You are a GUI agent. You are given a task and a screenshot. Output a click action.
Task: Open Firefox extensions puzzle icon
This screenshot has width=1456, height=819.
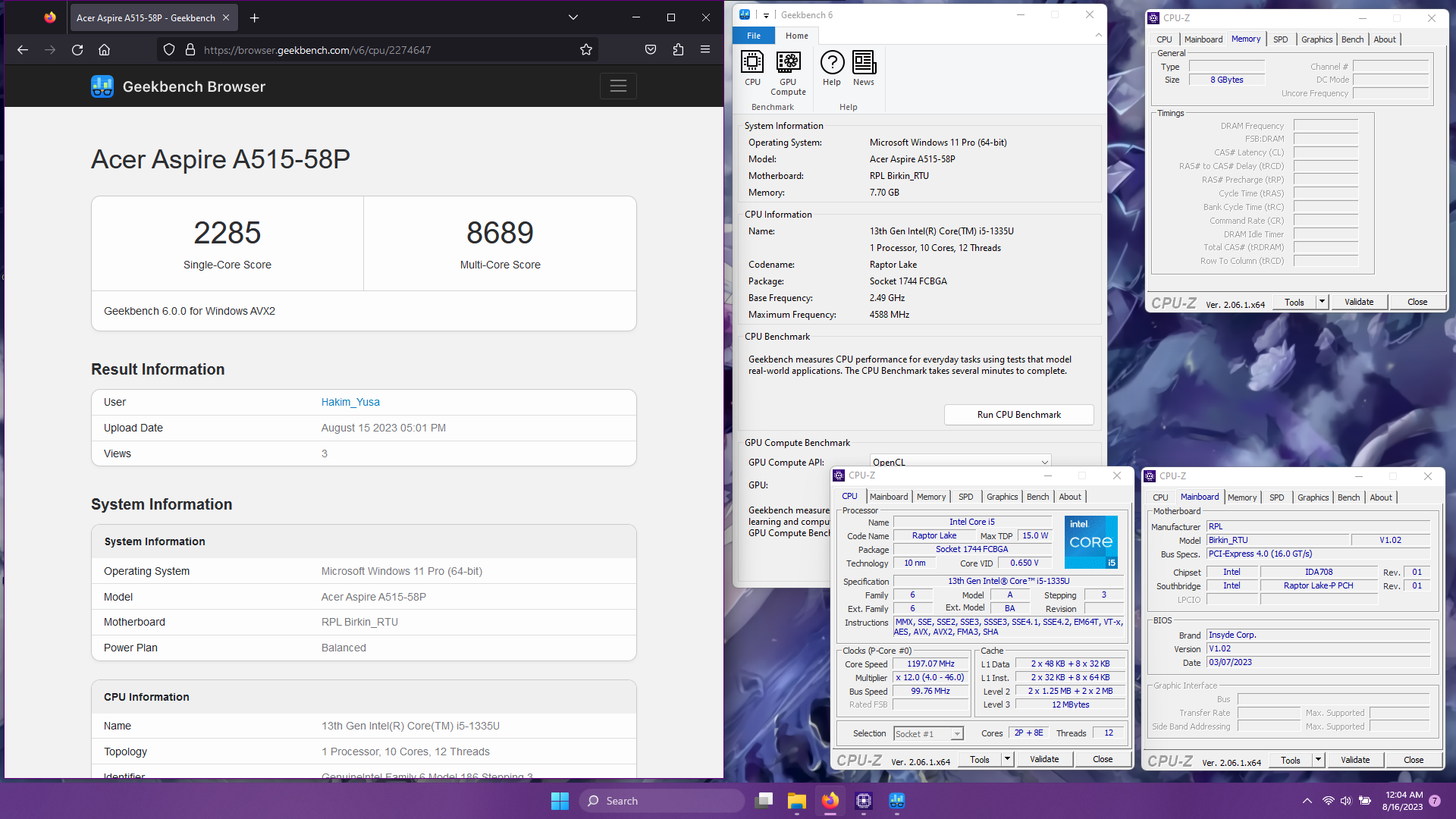678,50
